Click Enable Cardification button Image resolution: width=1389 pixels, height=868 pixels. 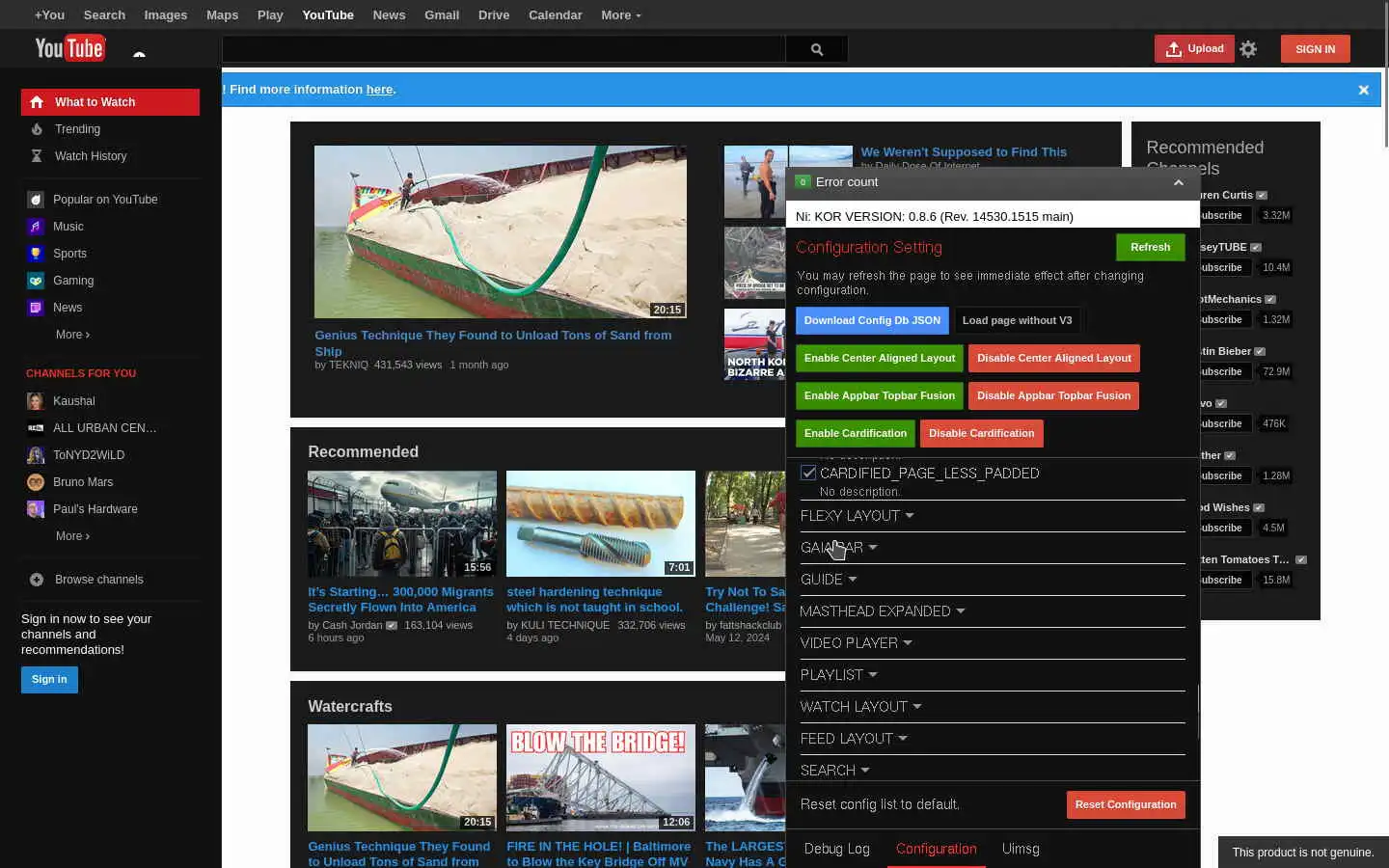coord(856,433)
